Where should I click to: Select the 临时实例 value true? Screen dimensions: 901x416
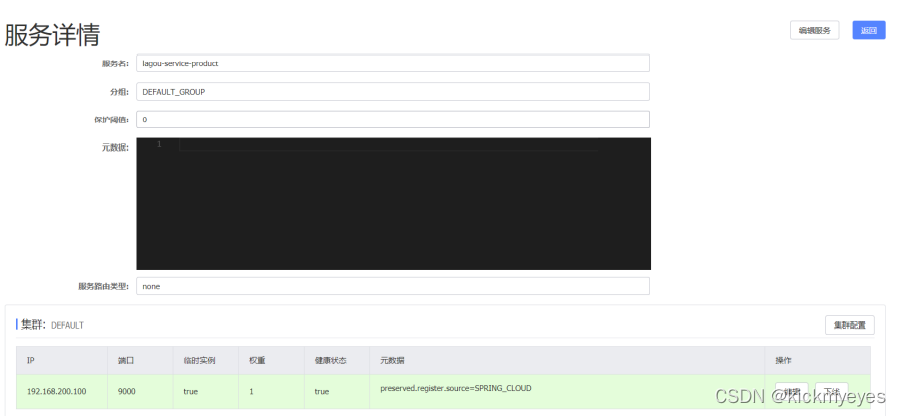(x=190, y=391)
